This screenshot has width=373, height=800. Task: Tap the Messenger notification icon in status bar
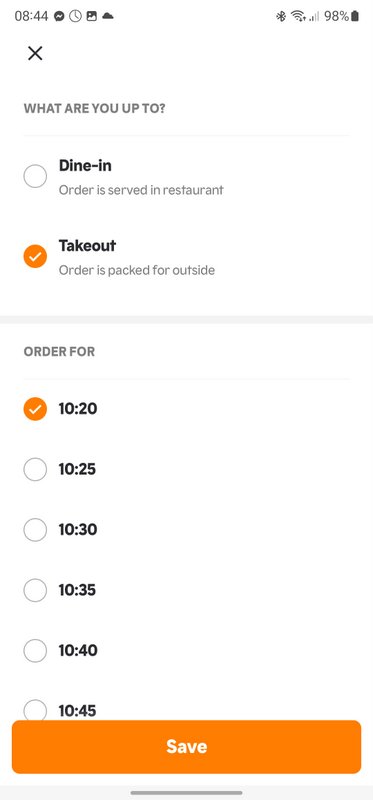pos(59,16)
